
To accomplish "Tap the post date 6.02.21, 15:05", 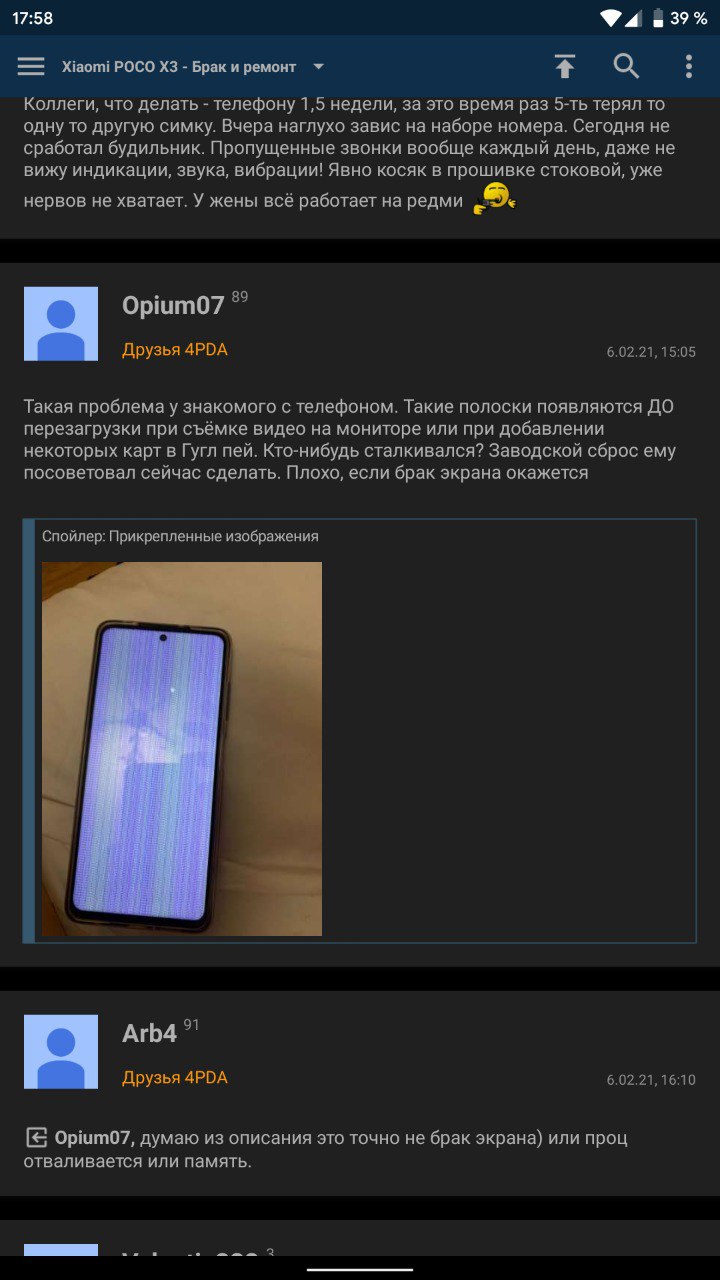I will pos(651,352).
